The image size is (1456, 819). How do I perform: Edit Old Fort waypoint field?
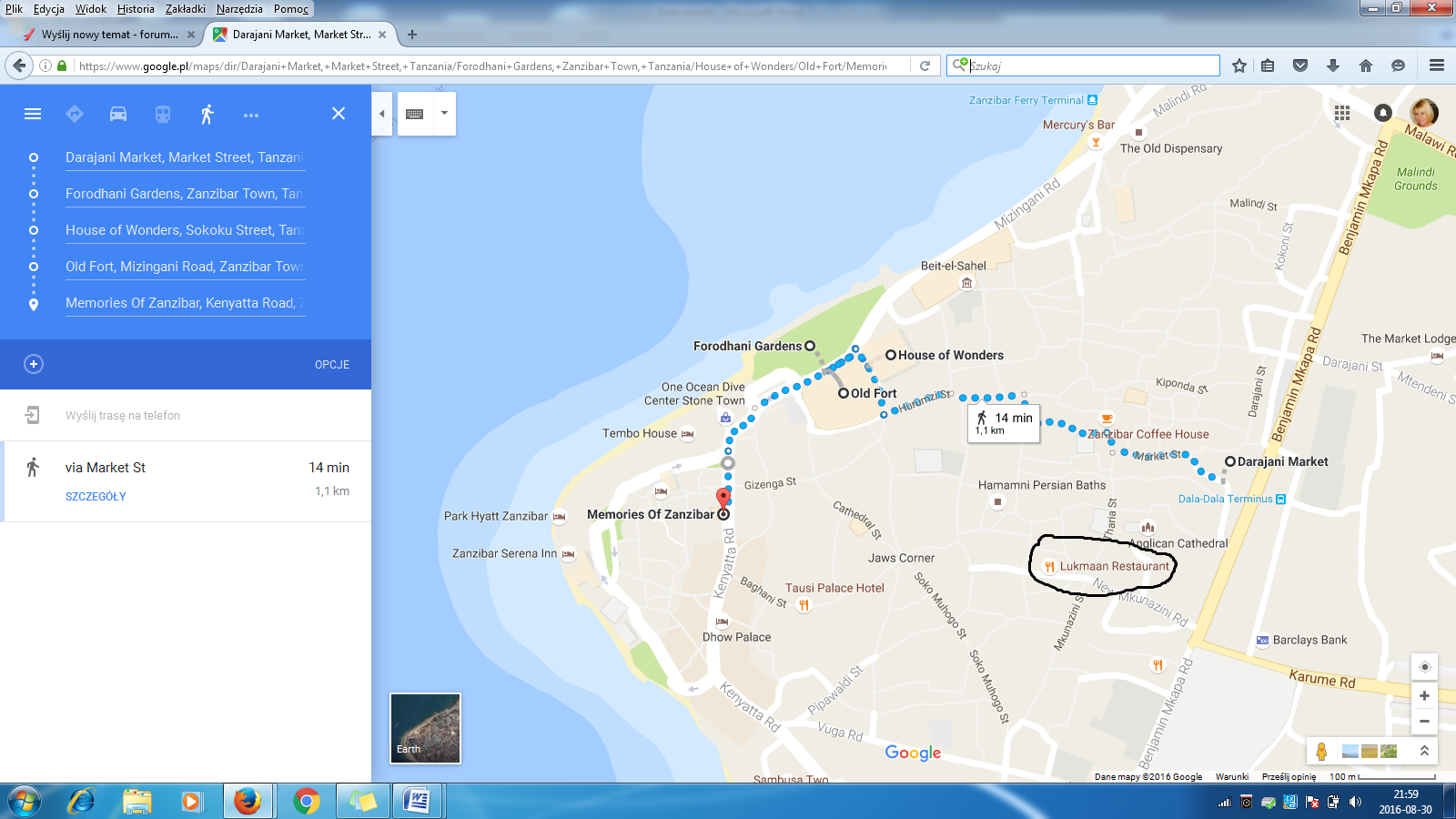coord(185,267)
